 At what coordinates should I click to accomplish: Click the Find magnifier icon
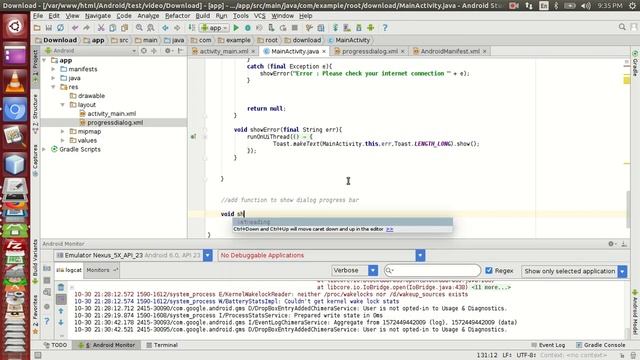coord(139,28)
